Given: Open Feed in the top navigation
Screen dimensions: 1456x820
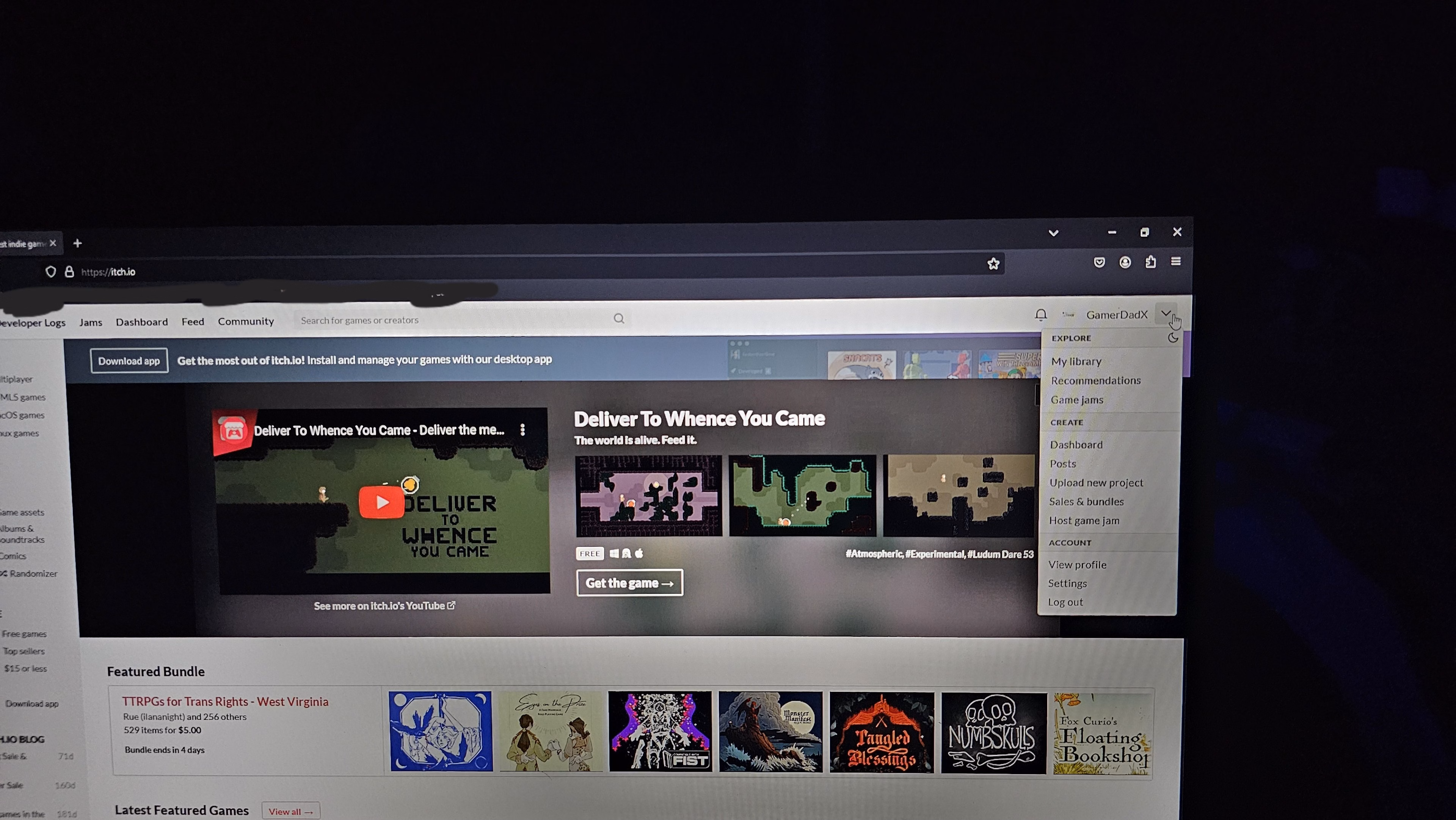Looking at the screenshot, I should pyautogui.click(x=193, y=321).
